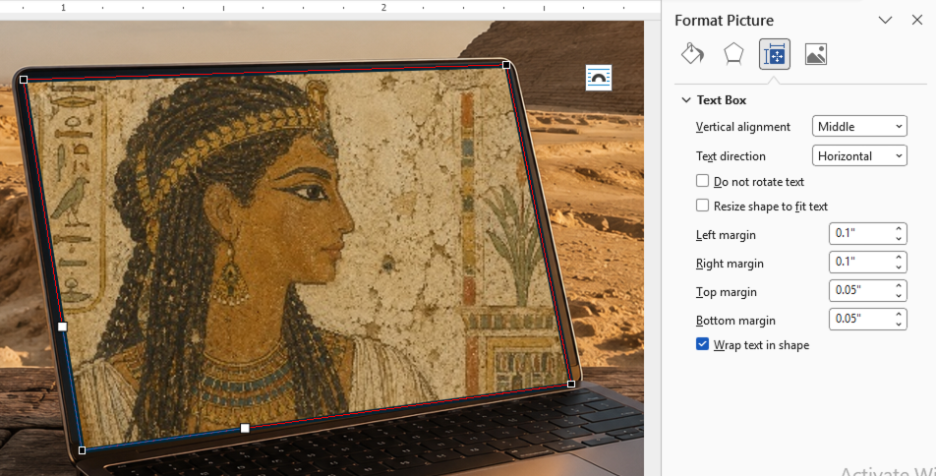The image size is (936, 476).
Task: Enable Resize shape to fit text
Action: [703, 205]
